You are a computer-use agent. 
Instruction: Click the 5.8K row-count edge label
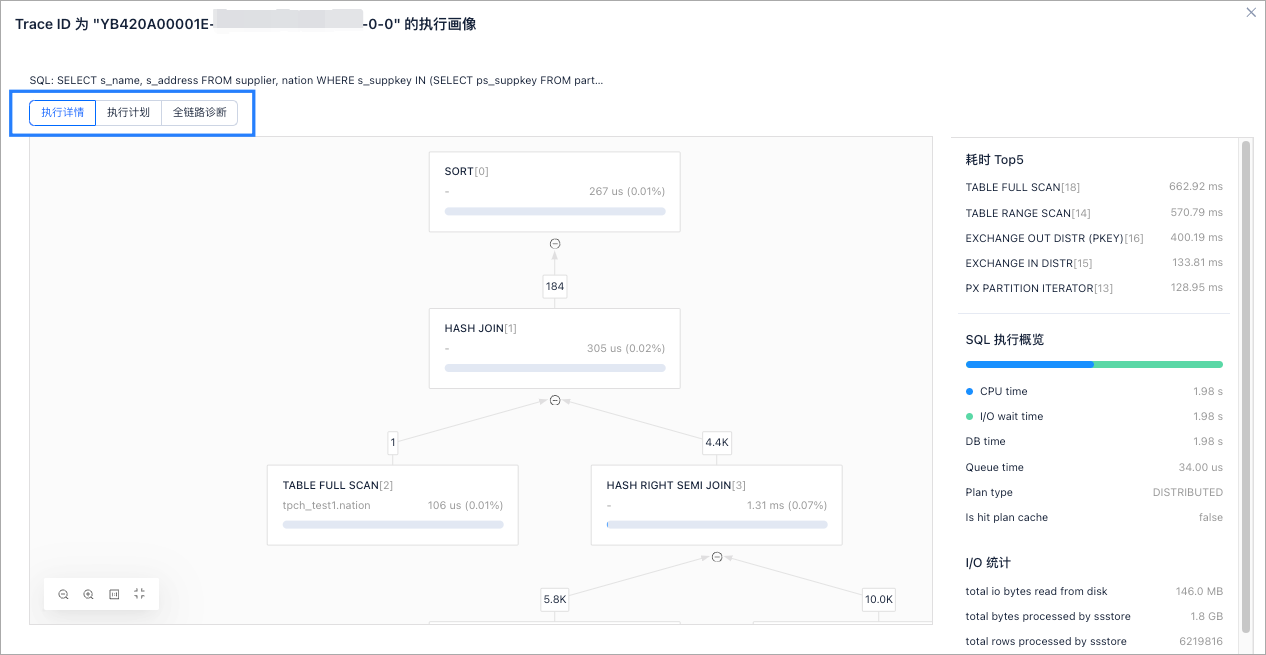point(555,599)
